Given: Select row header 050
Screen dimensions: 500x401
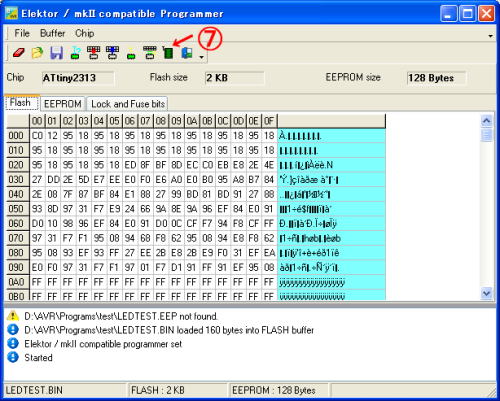Looking at the screenshot, I should (18, 209).
